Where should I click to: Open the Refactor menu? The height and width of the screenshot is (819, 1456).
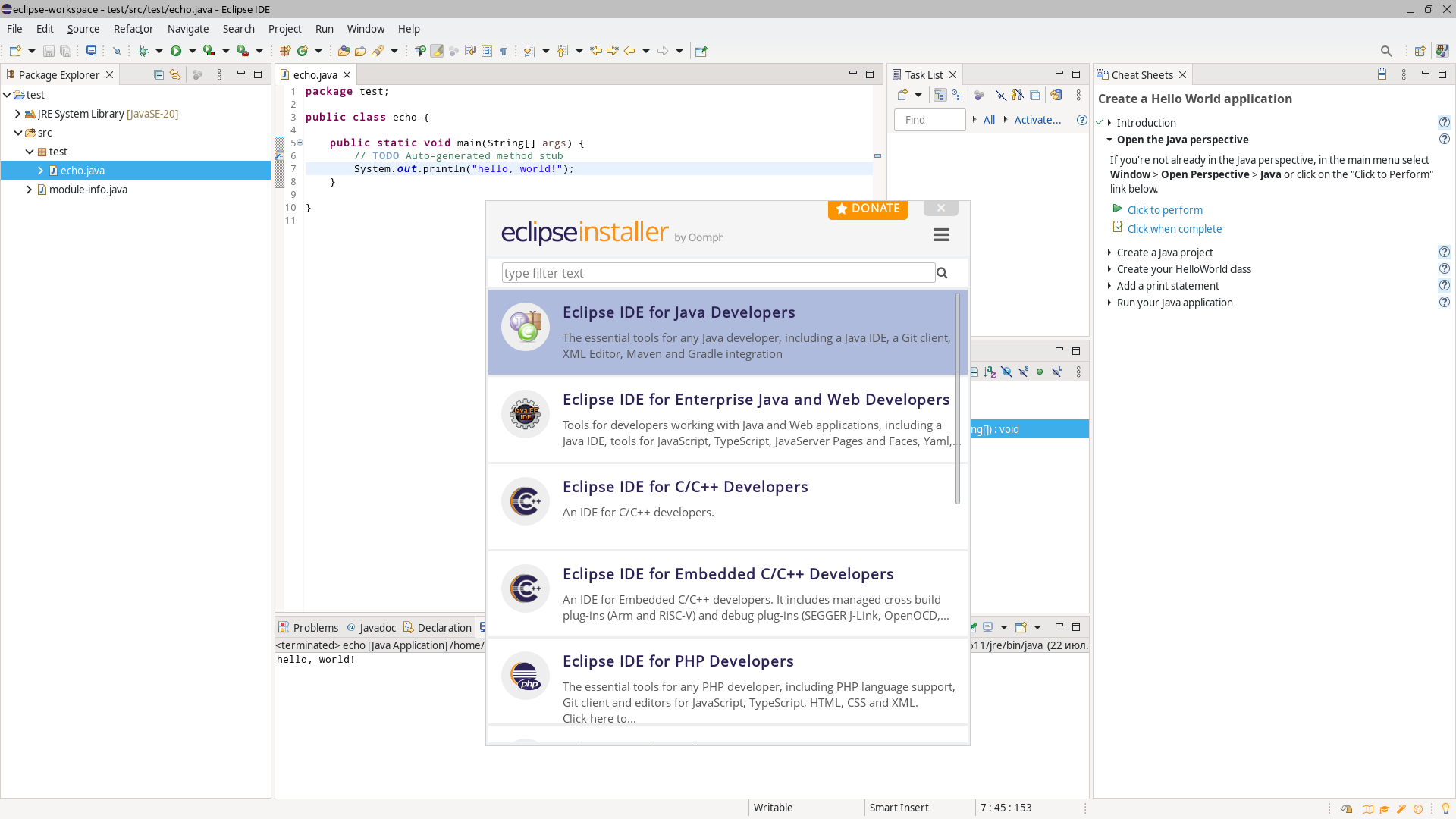tap(133, 29)
